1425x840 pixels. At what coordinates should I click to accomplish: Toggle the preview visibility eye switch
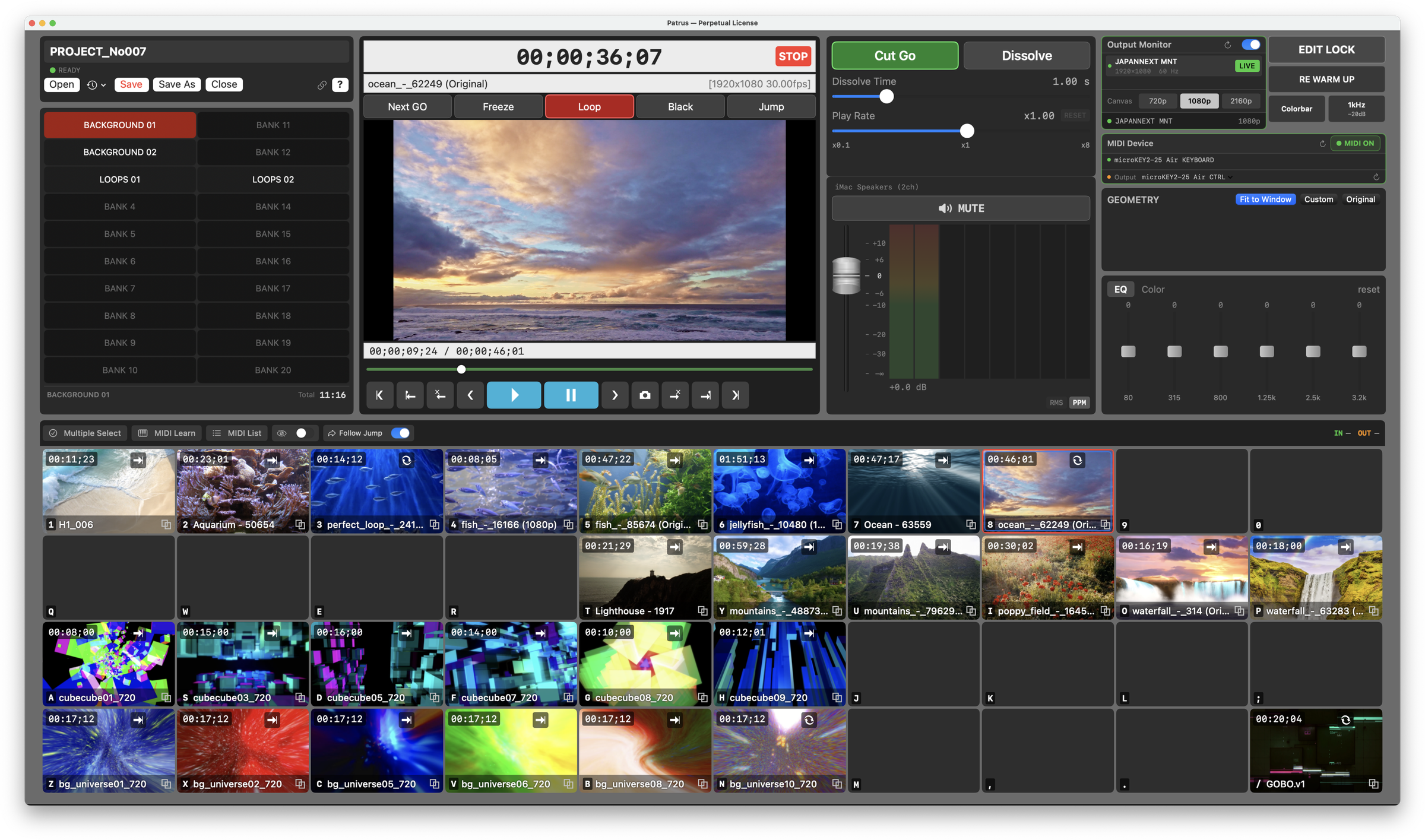303,433
